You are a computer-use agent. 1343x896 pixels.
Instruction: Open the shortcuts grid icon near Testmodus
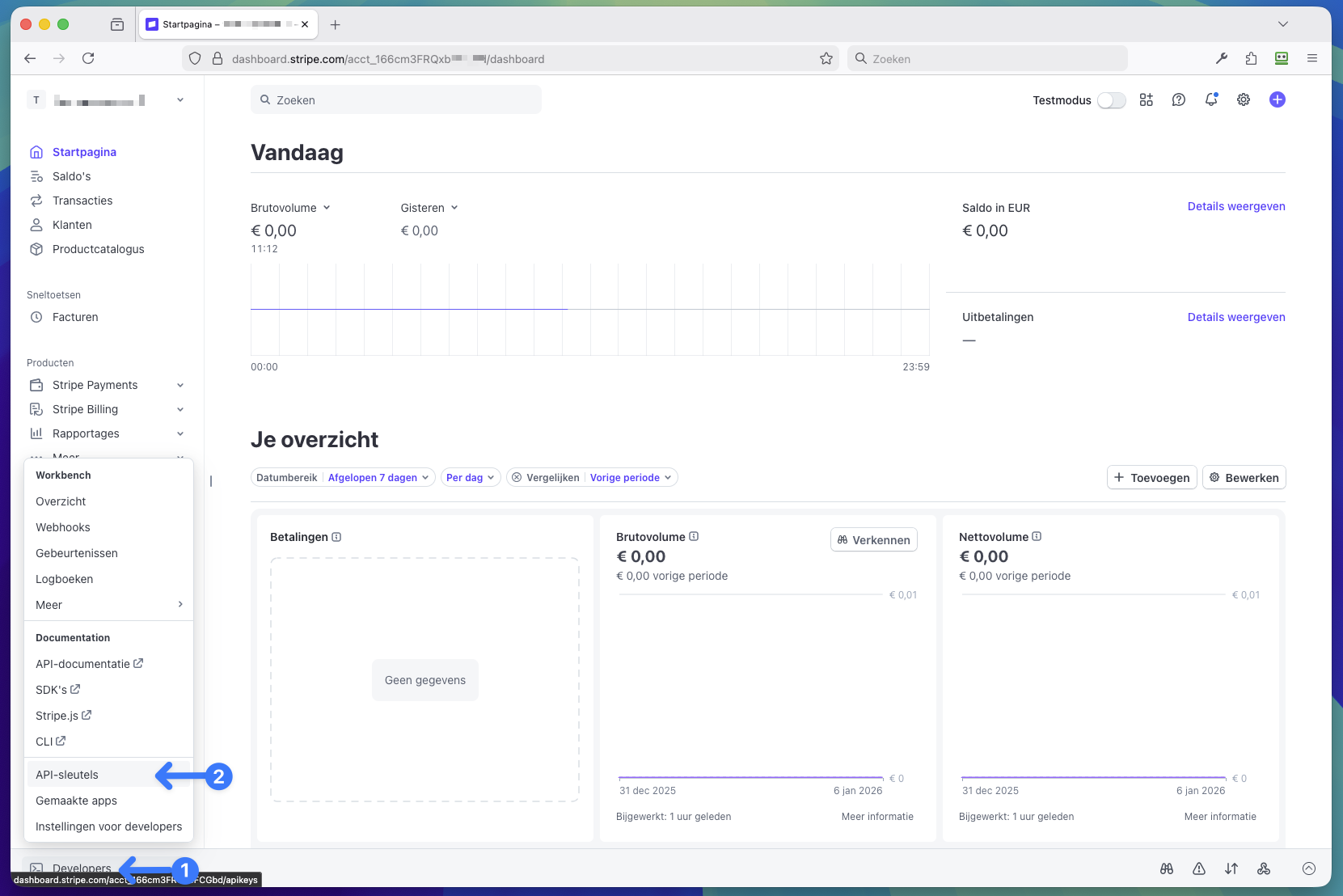1146,99
